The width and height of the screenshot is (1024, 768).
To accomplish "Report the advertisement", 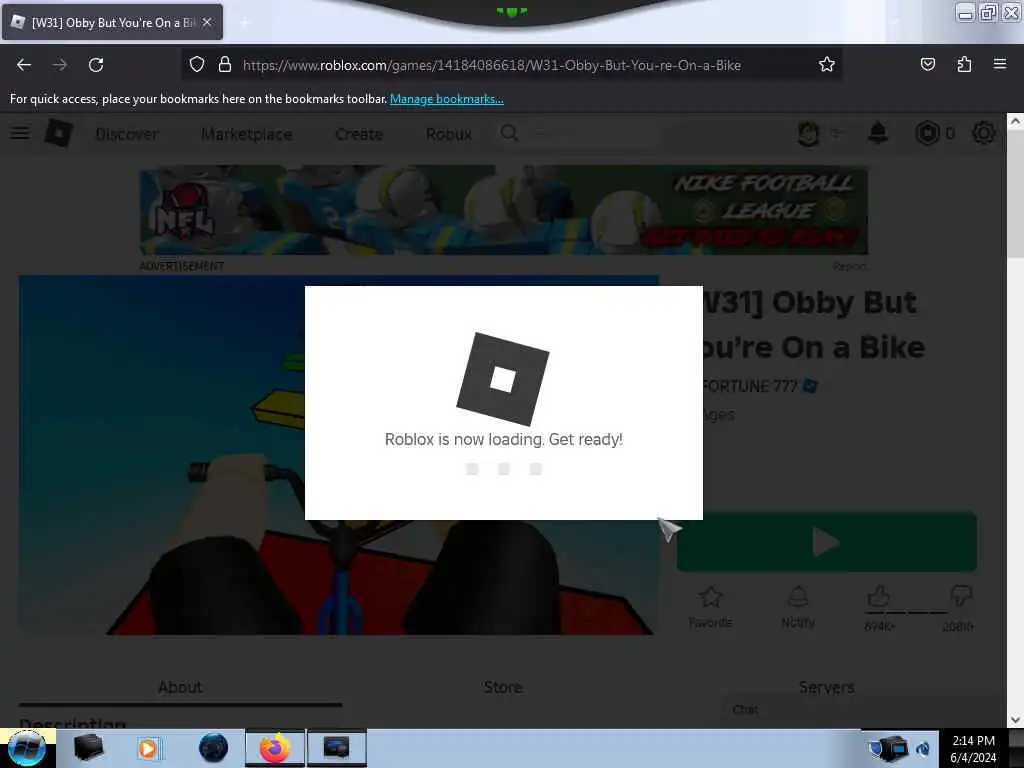I will tap(850, 266).
